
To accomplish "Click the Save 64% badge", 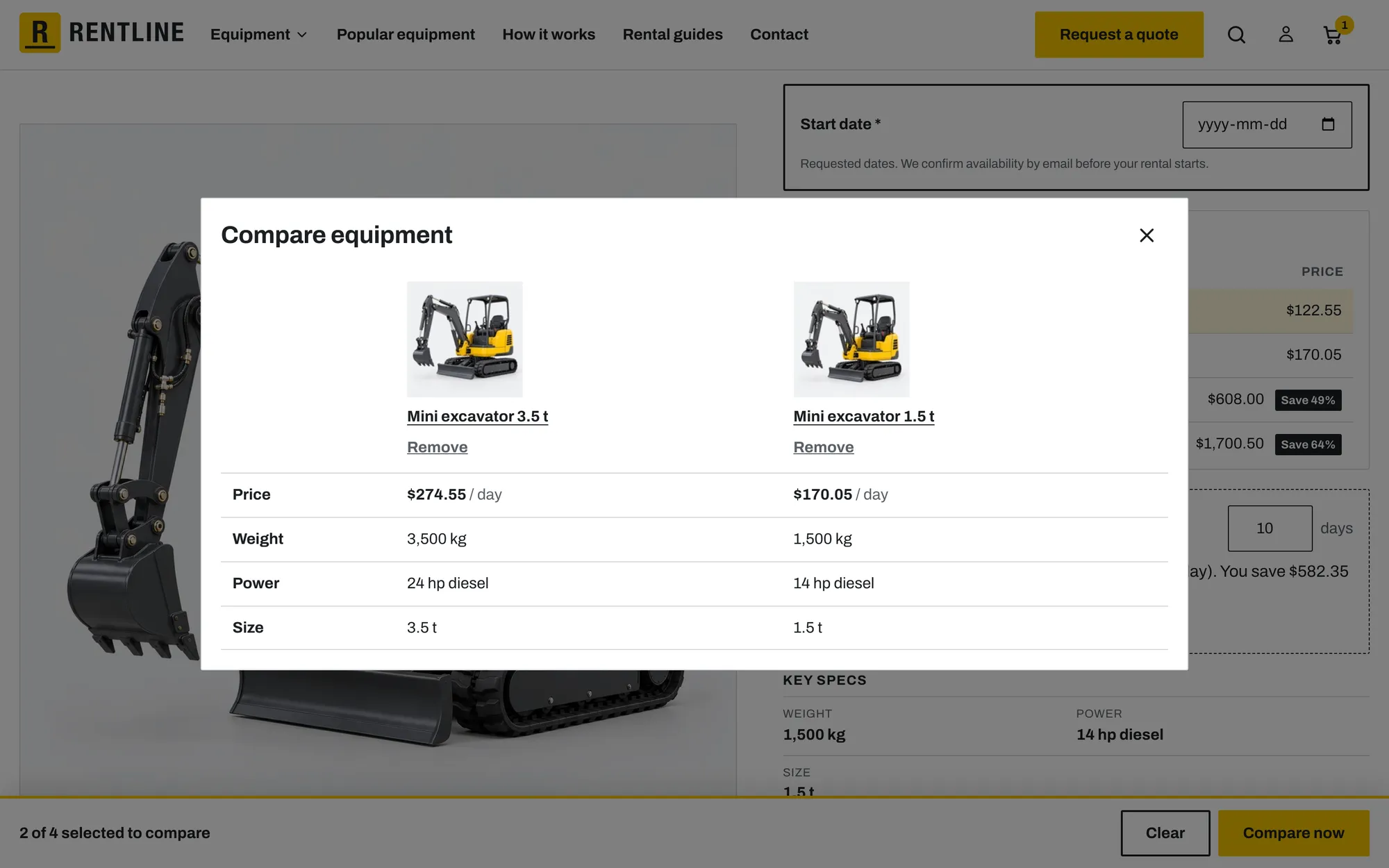I will tap(1308, 444).
